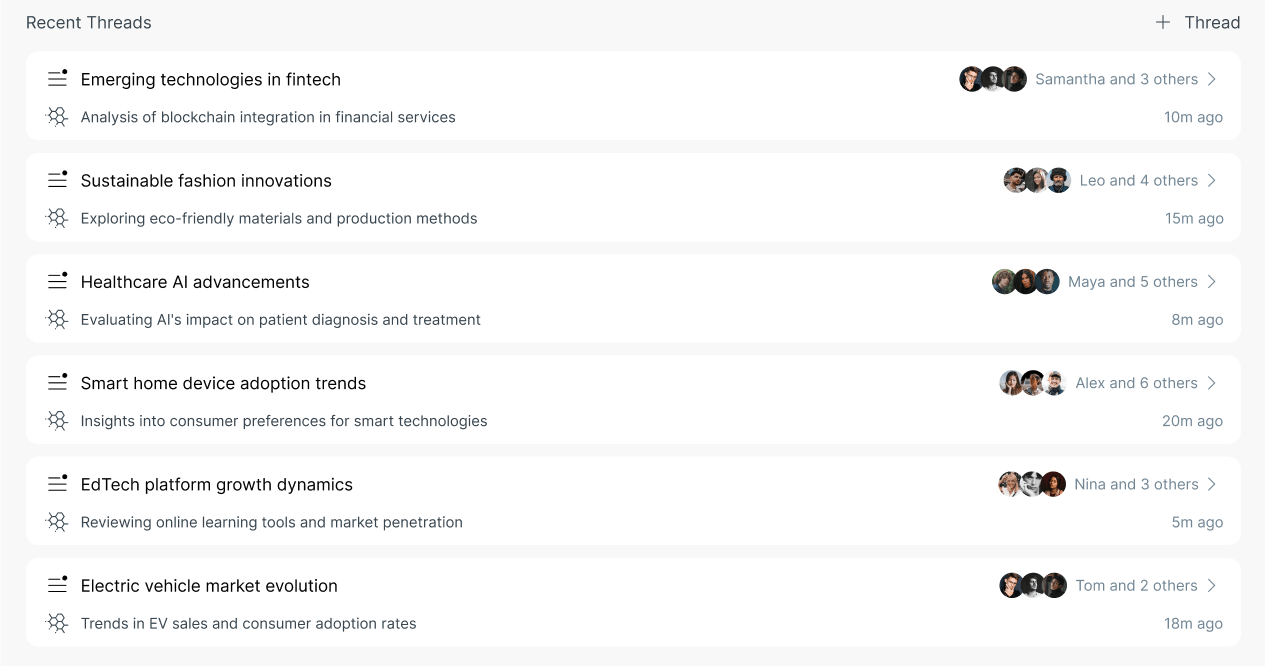Click the Alex and 6 others label

[1137, 383]
